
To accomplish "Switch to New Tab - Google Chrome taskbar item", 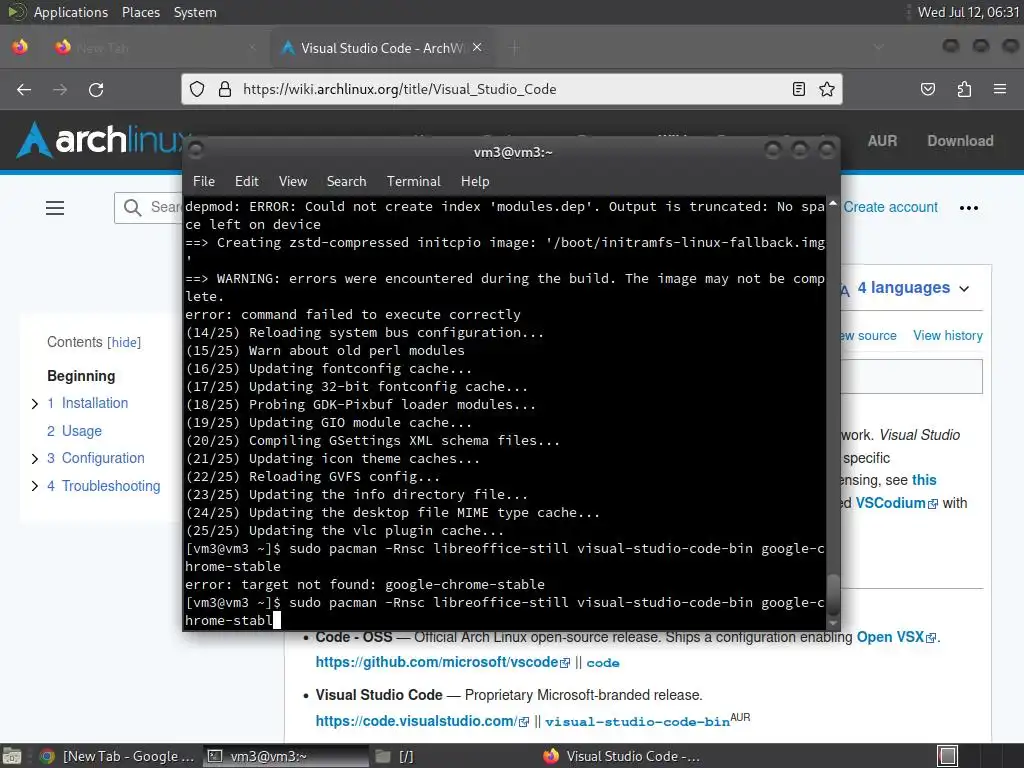I will click(118, 756).
